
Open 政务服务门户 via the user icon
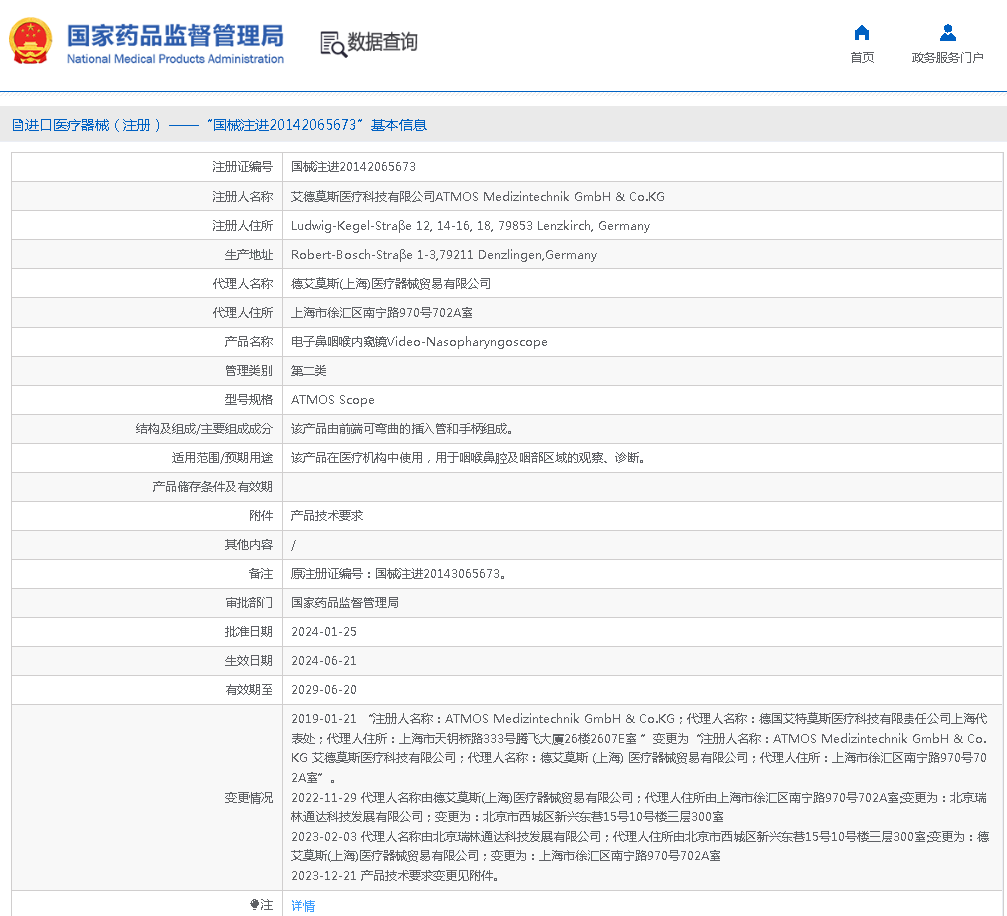point(947,33)
